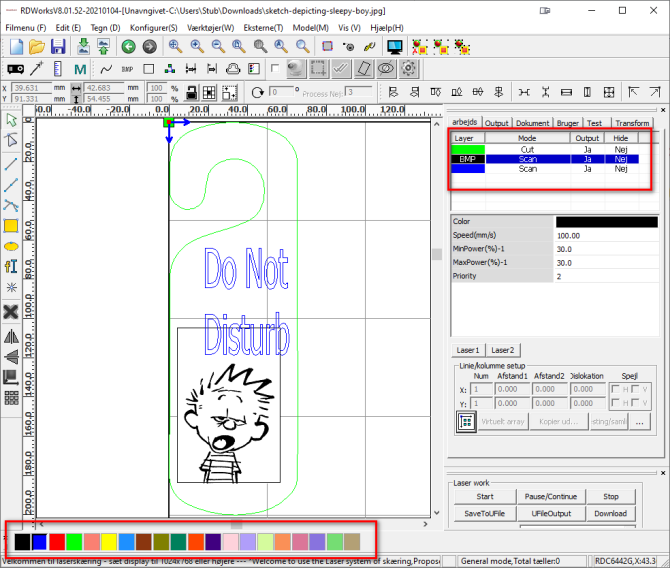The height and width of the screenshot is (568, 670).
Task: Click the X position field showing 39.631
Action: tap(32, 88)
